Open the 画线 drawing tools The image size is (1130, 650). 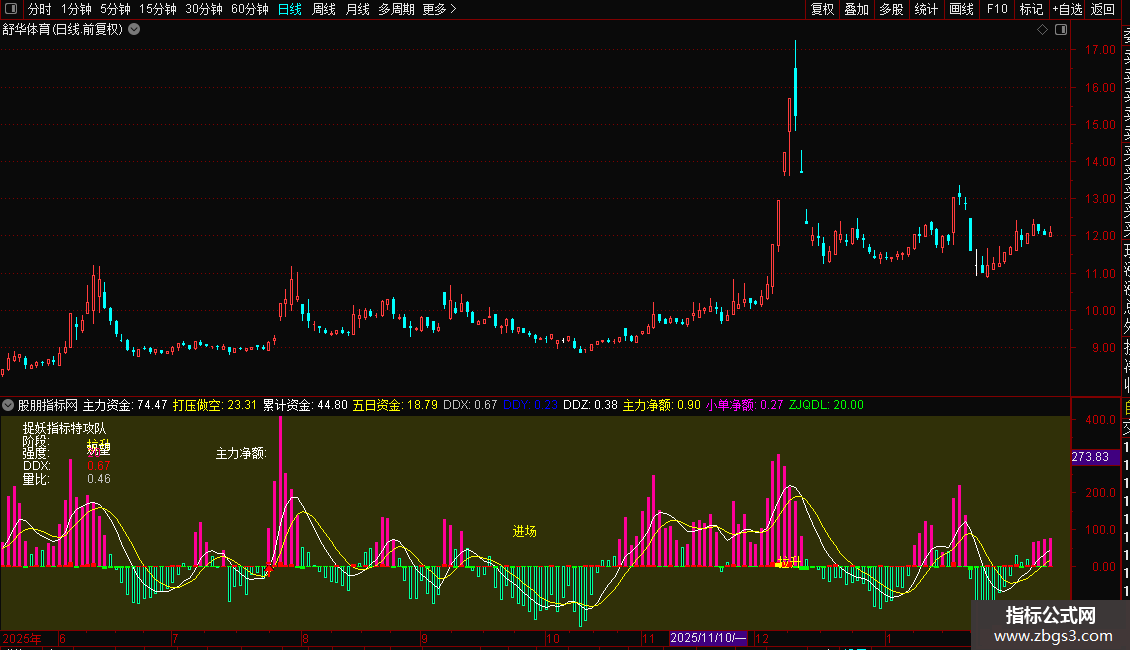pyautogui.click(x=961, y=9)
